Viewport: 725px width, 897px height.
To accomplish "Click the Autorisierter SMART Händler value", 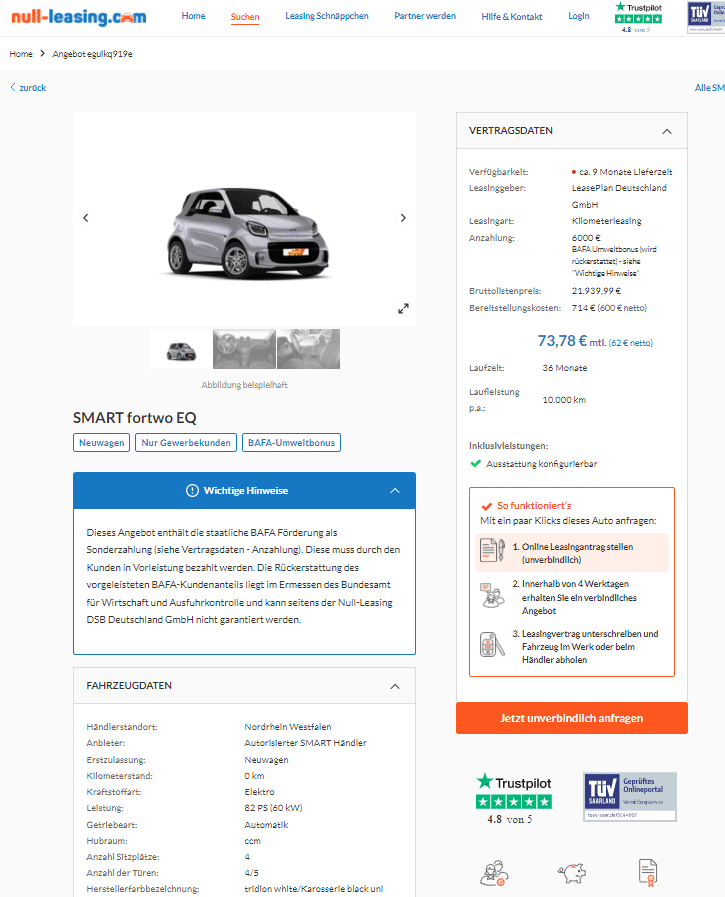I will point(306,743).
